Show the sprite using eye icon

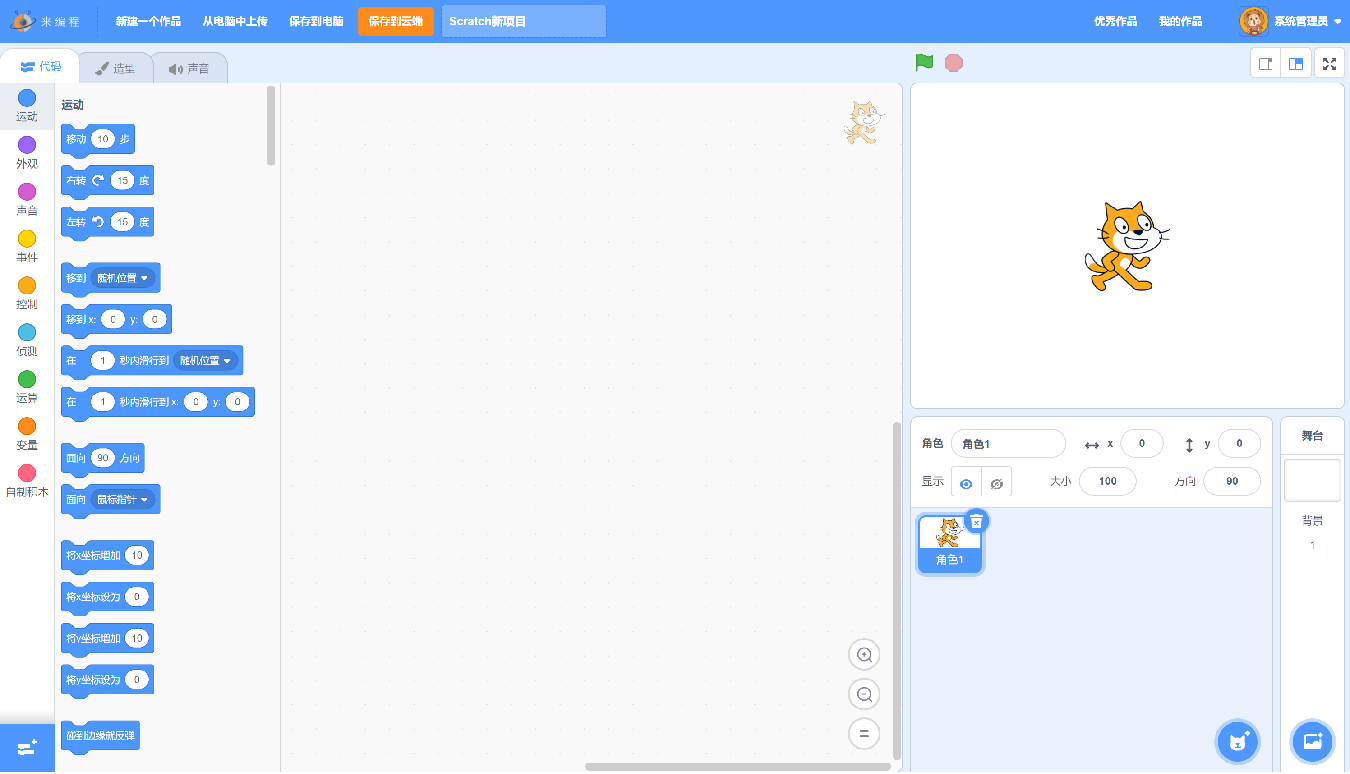(966, 483)
